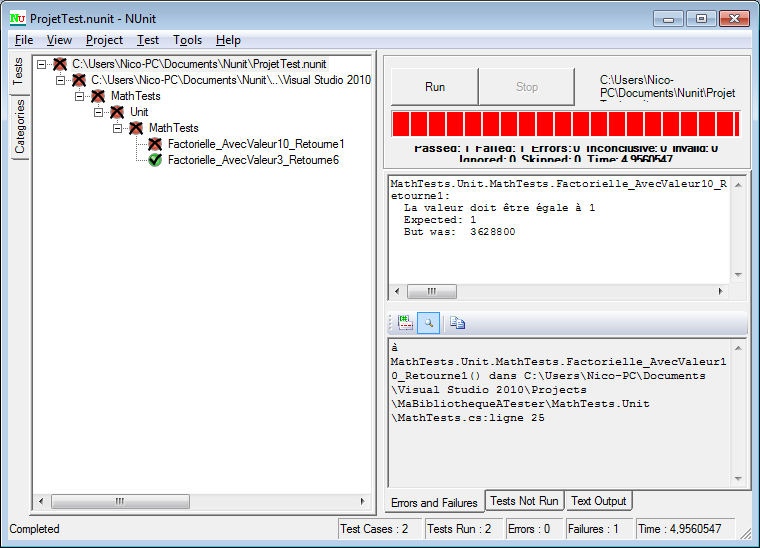Viewport: 760px width, 548px height.
Task: Collapse the Unit namespace node
Action: [99, 112]
